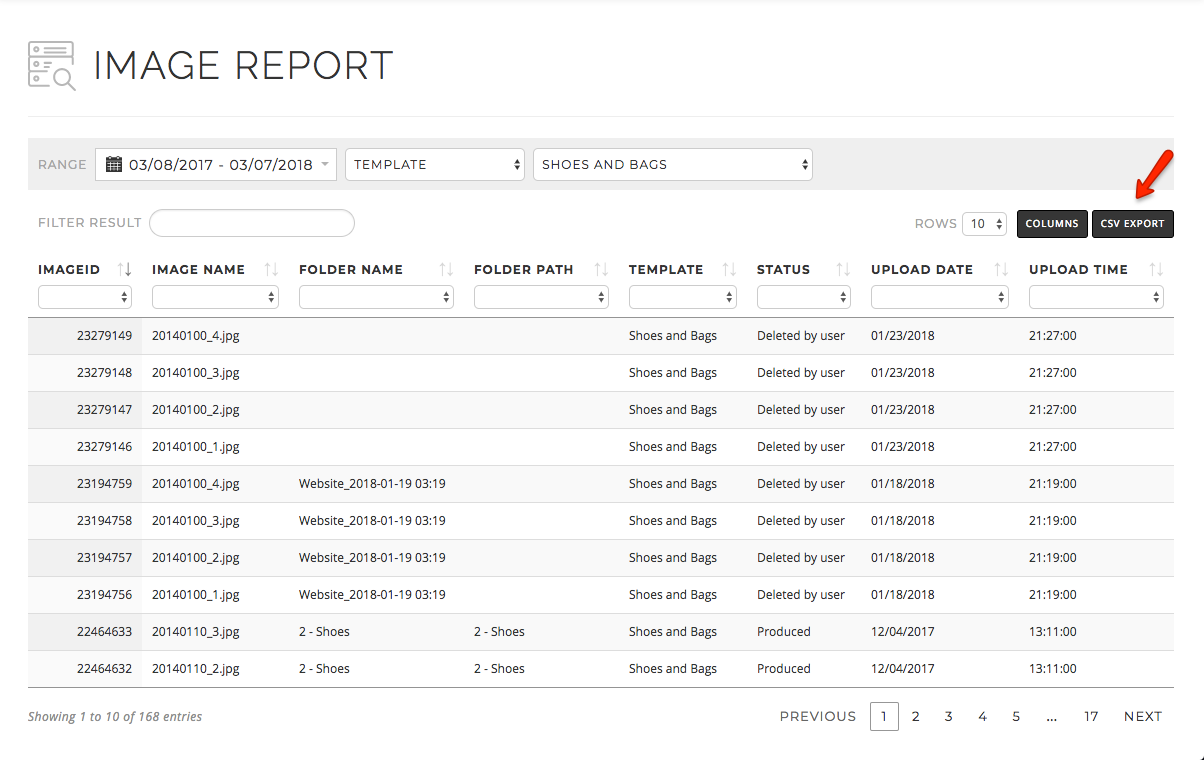This screenshot has height=760, width=1204.
Task: Sort by Upload Time column arrows
Action: (1156, 269)
